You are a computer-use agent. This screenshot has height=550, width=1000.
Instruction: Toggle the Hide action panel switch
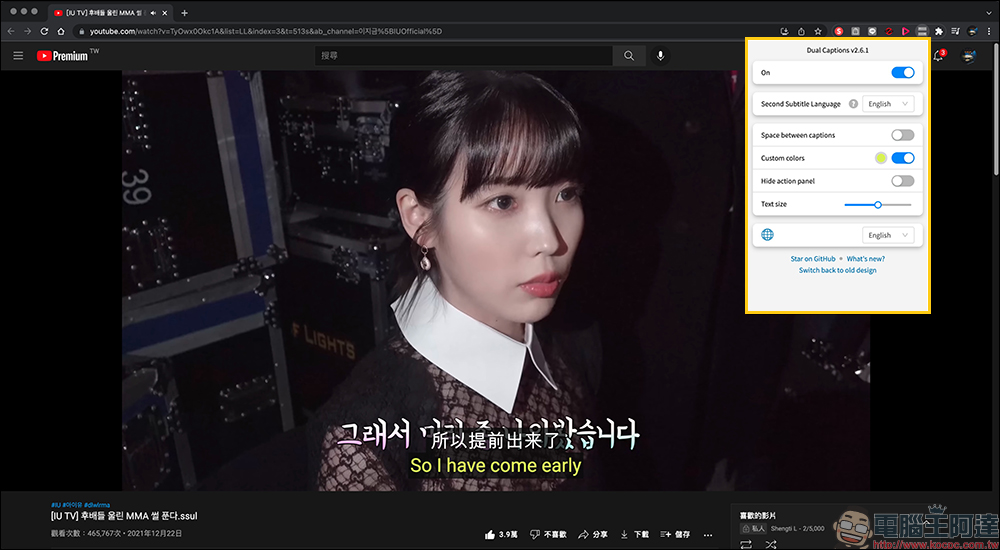coord(902,181)
